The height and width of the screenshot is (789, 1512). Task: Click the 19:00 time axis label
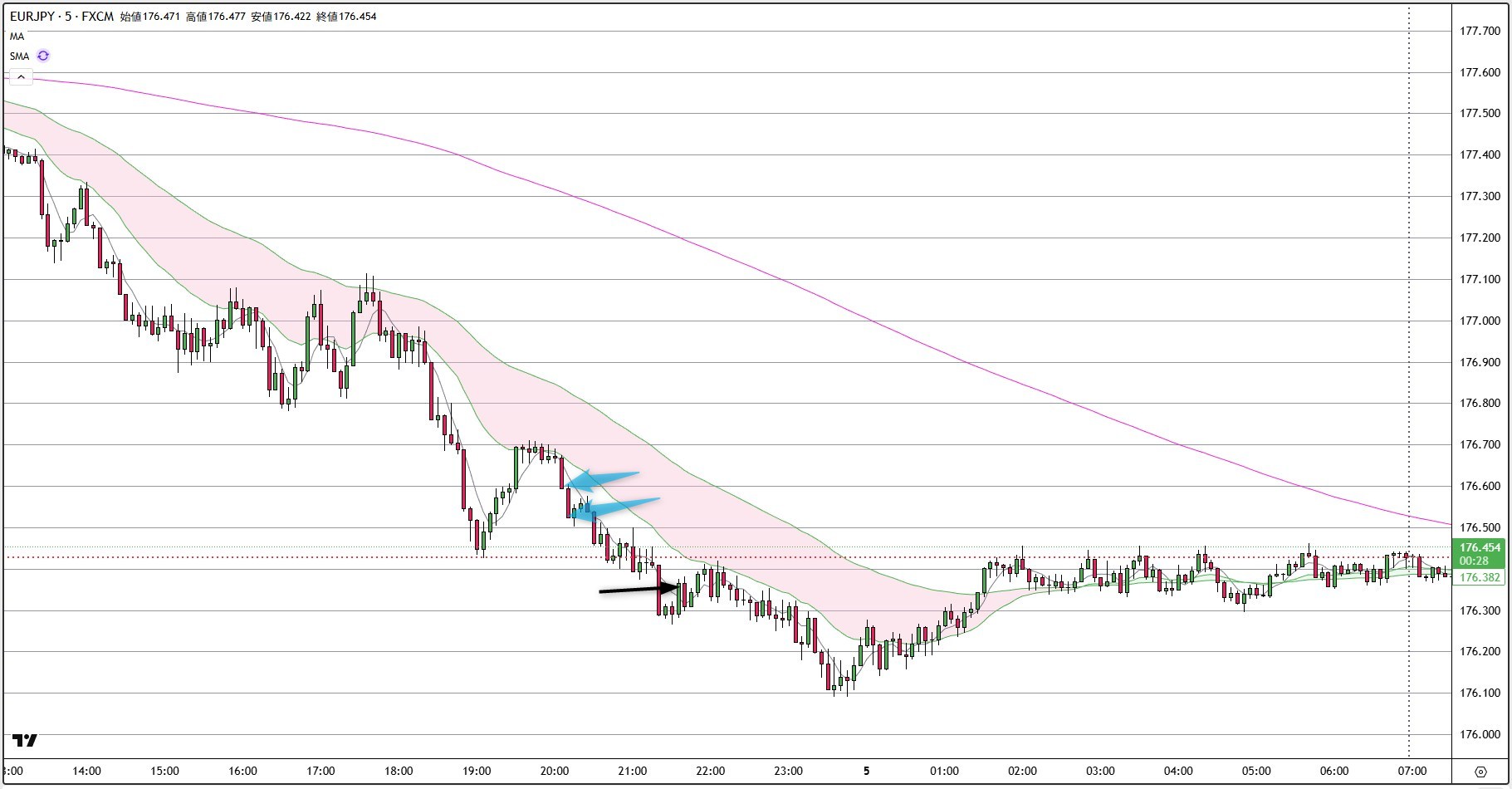(477, 771)
